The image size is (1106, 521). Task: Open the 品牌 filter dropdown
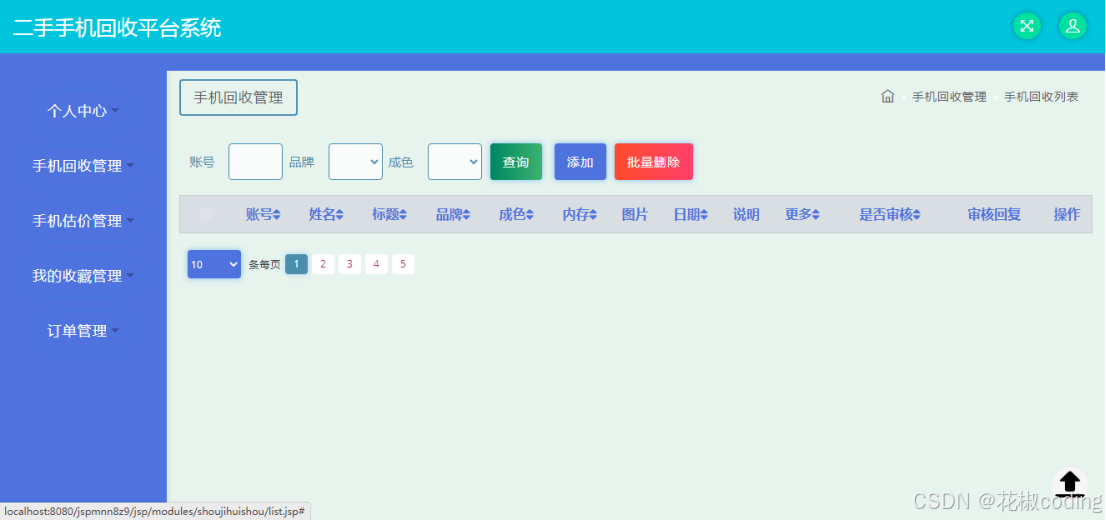click(x=356, y=161)
